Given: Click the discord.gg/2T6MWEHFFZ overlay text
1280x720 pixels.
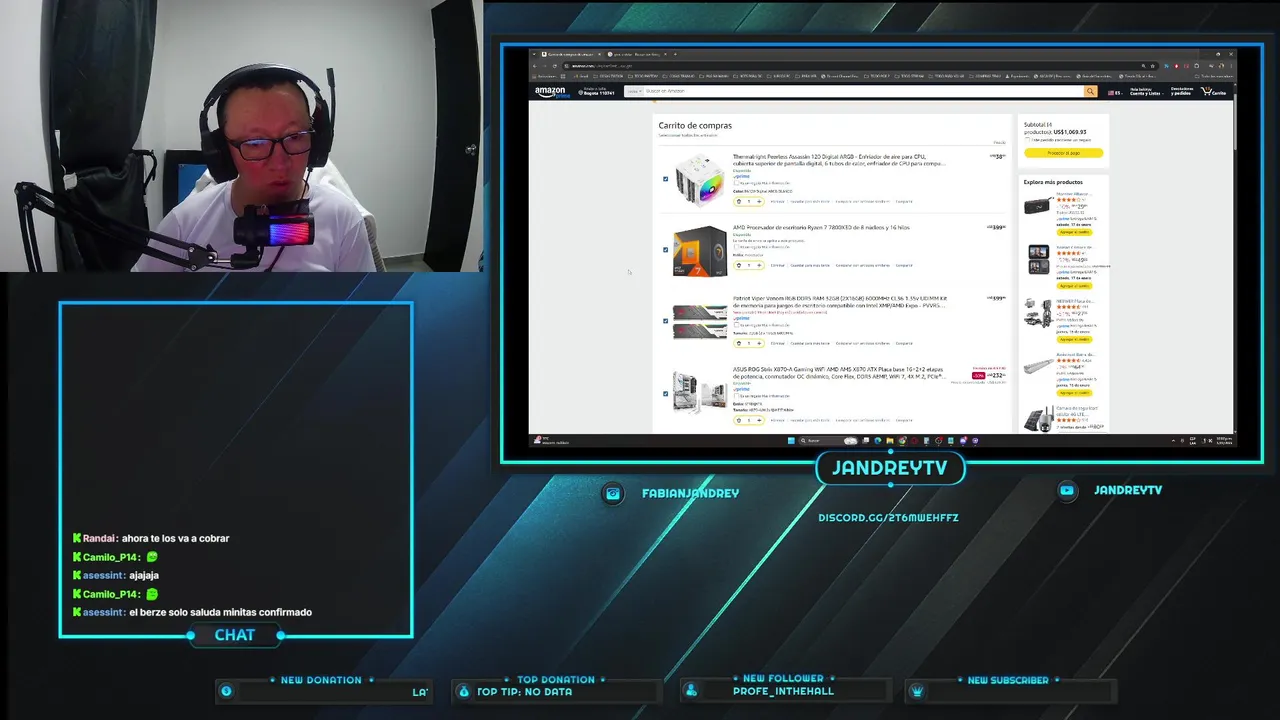Looking at the screenshot, I should click(x=888, y=518).
